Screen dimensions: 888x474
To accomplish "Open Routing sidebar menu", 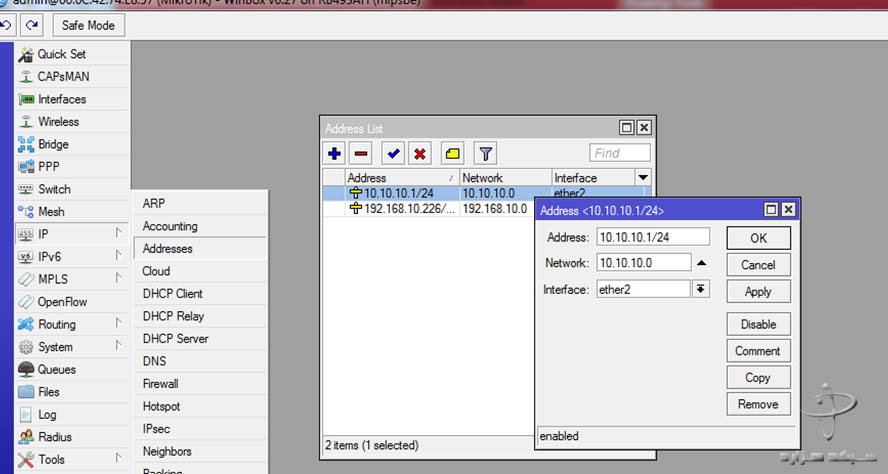I will point(71,324).
